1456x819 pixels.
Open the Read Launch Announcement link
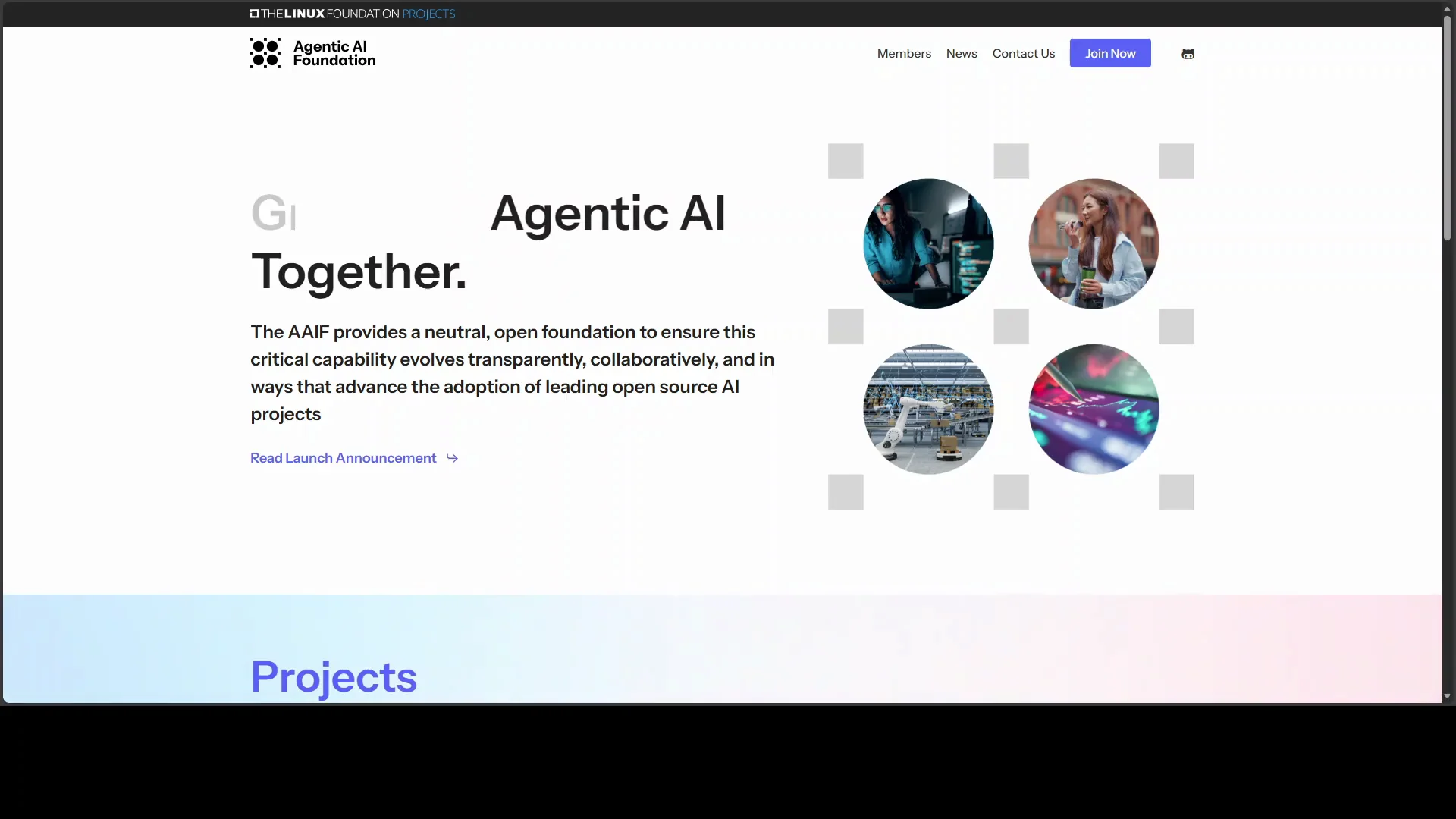pyautogui.click(x=341, y=458)
